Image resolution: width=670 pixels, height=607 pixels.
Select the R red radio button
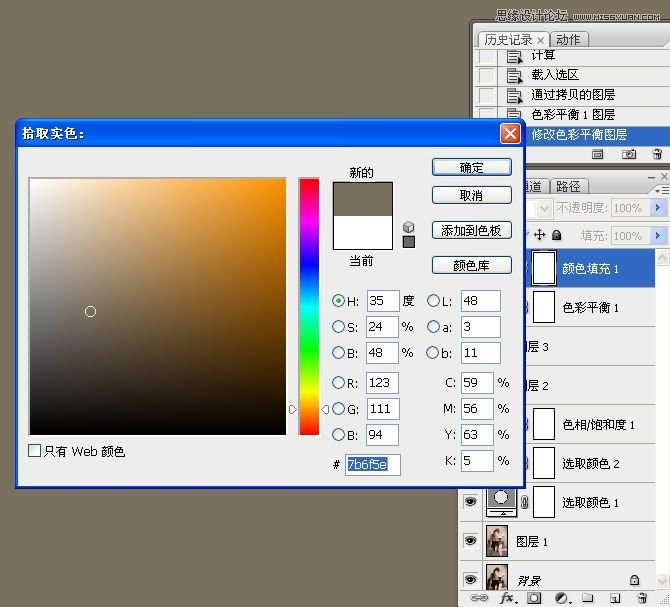point(338,382)
